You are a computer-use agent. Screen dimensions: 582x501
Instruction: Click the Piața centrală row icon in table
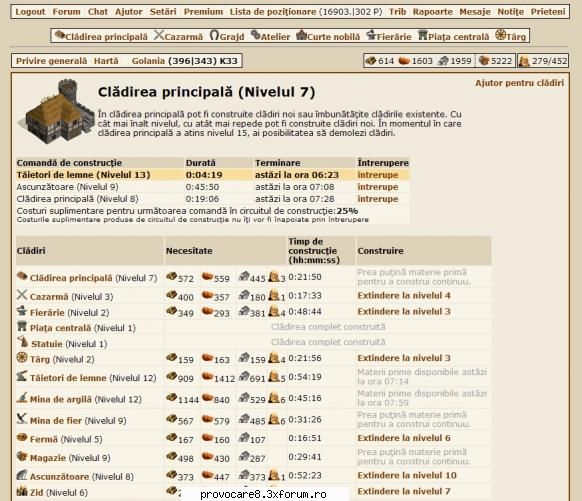tap(22, 326)
